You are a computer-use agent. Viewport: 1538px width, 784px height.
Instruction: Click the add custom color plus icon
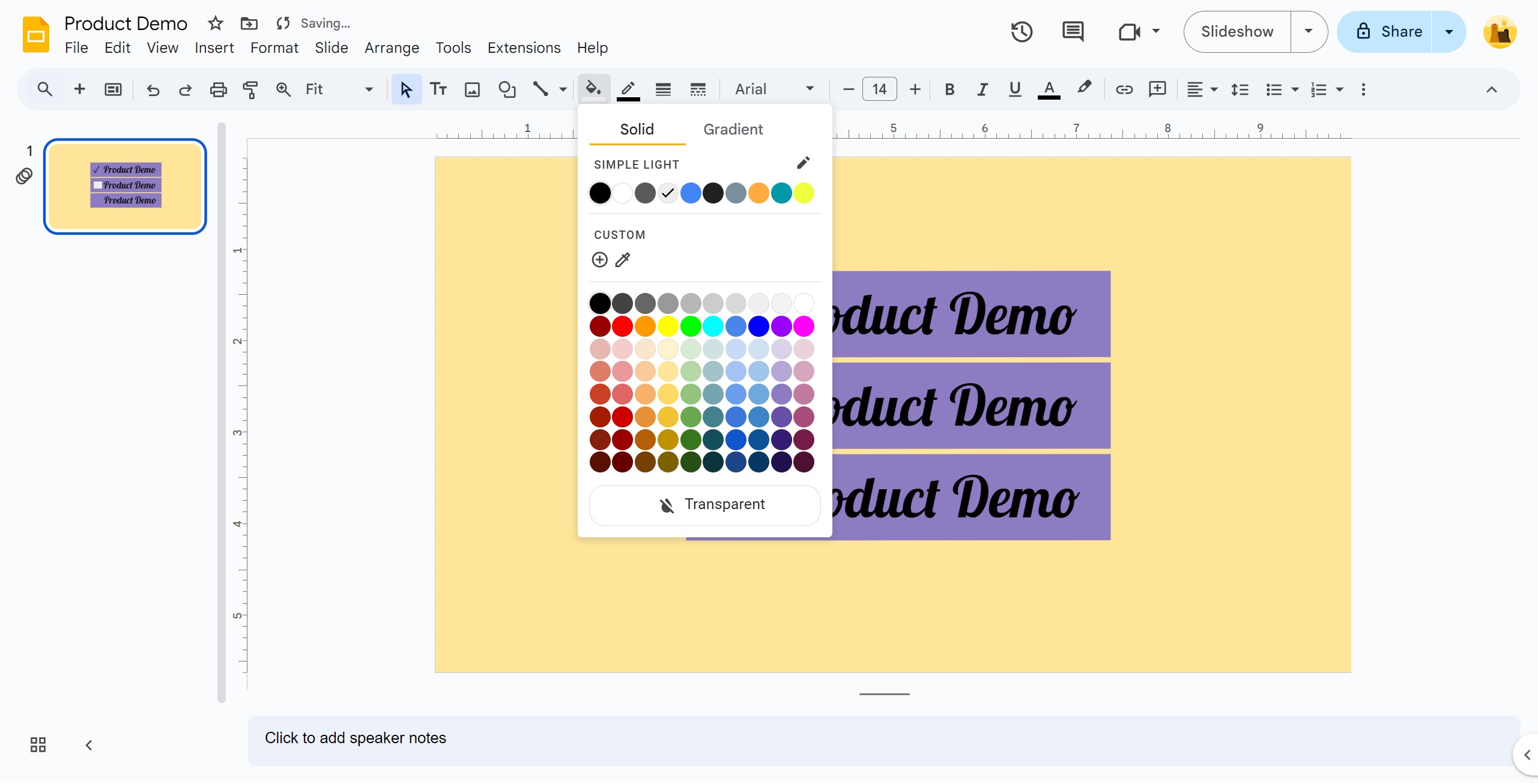pyautogui.click(x=599, y=260)
